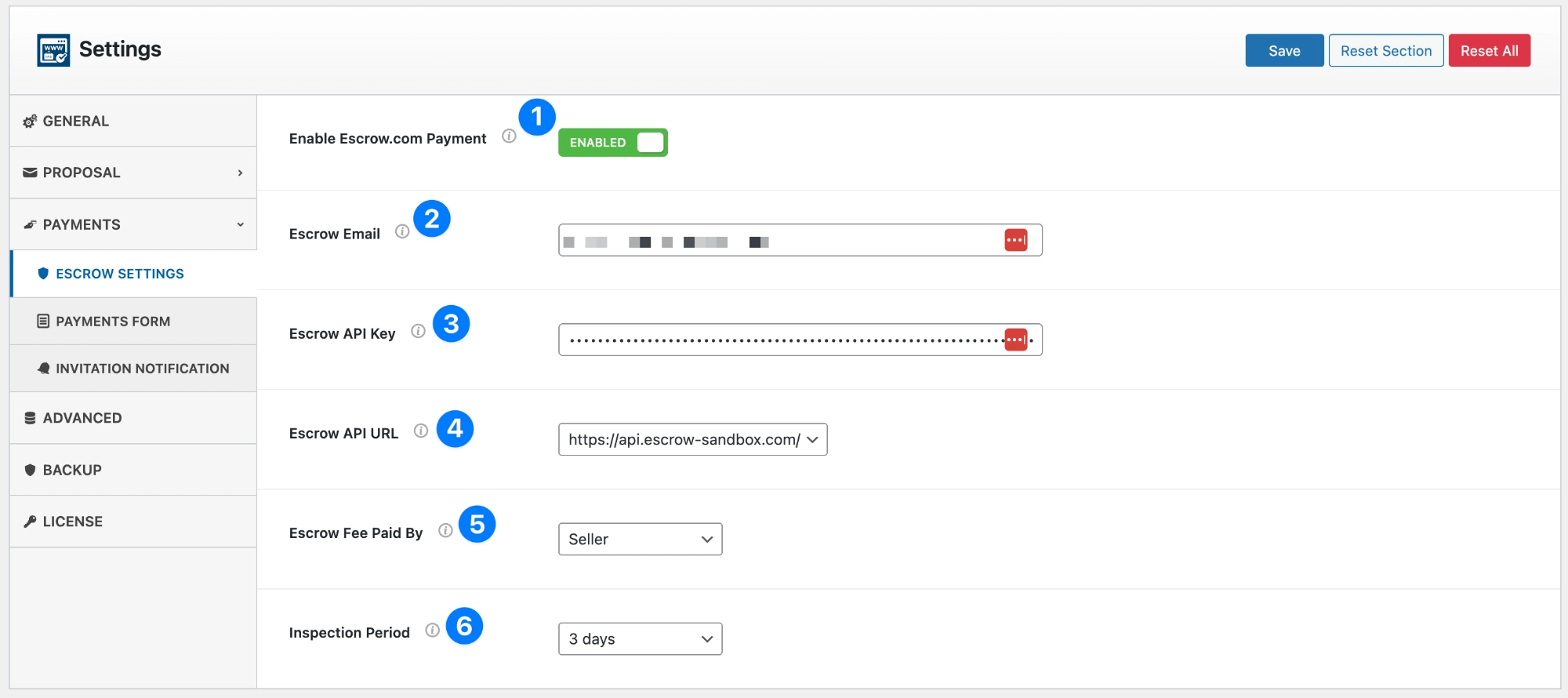
Task: Click the Reset Section button
Action: pyautogui.click(x=1386, y=51)
